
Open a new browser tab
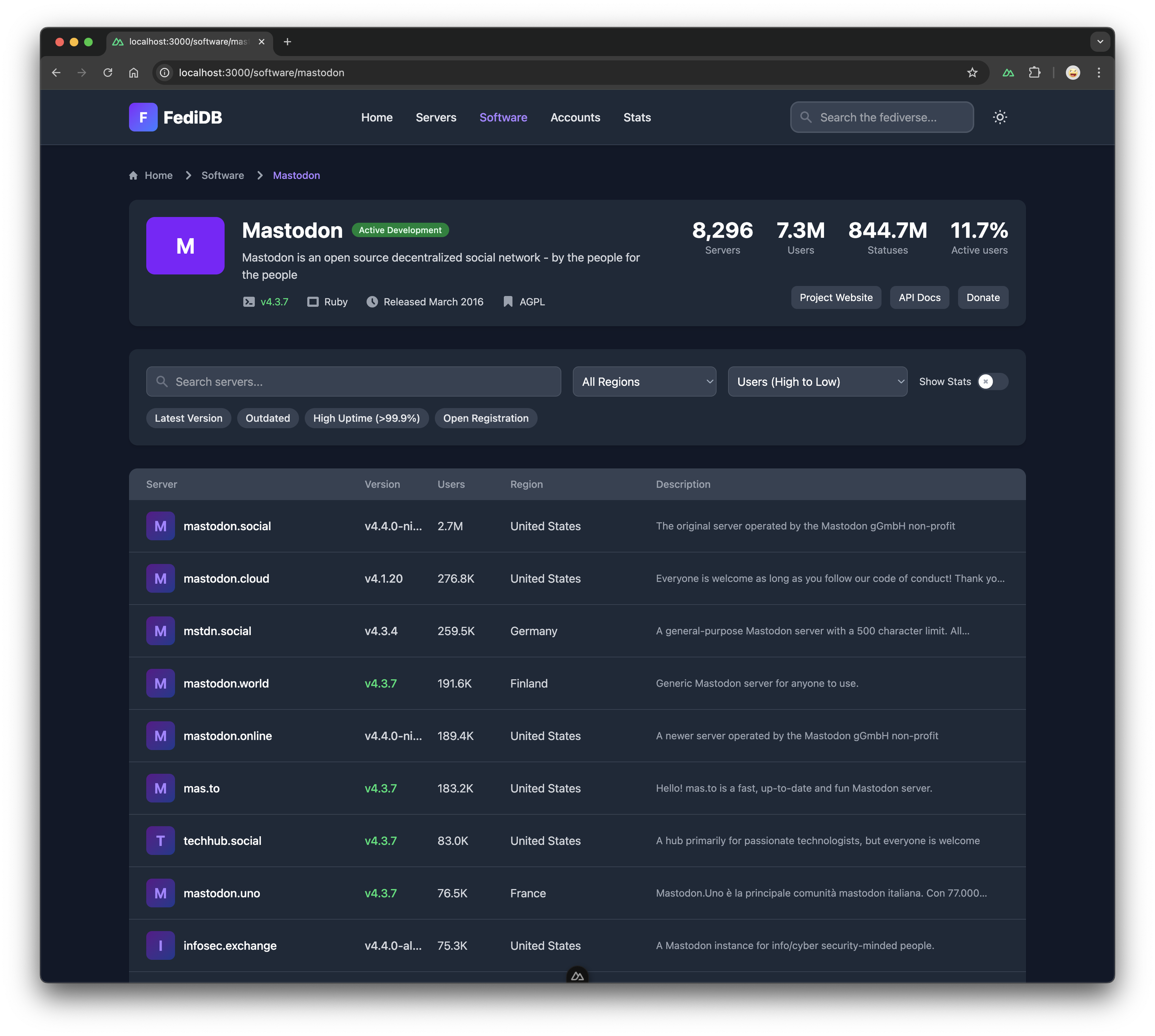pyautogui.click(x=287, y=41)
